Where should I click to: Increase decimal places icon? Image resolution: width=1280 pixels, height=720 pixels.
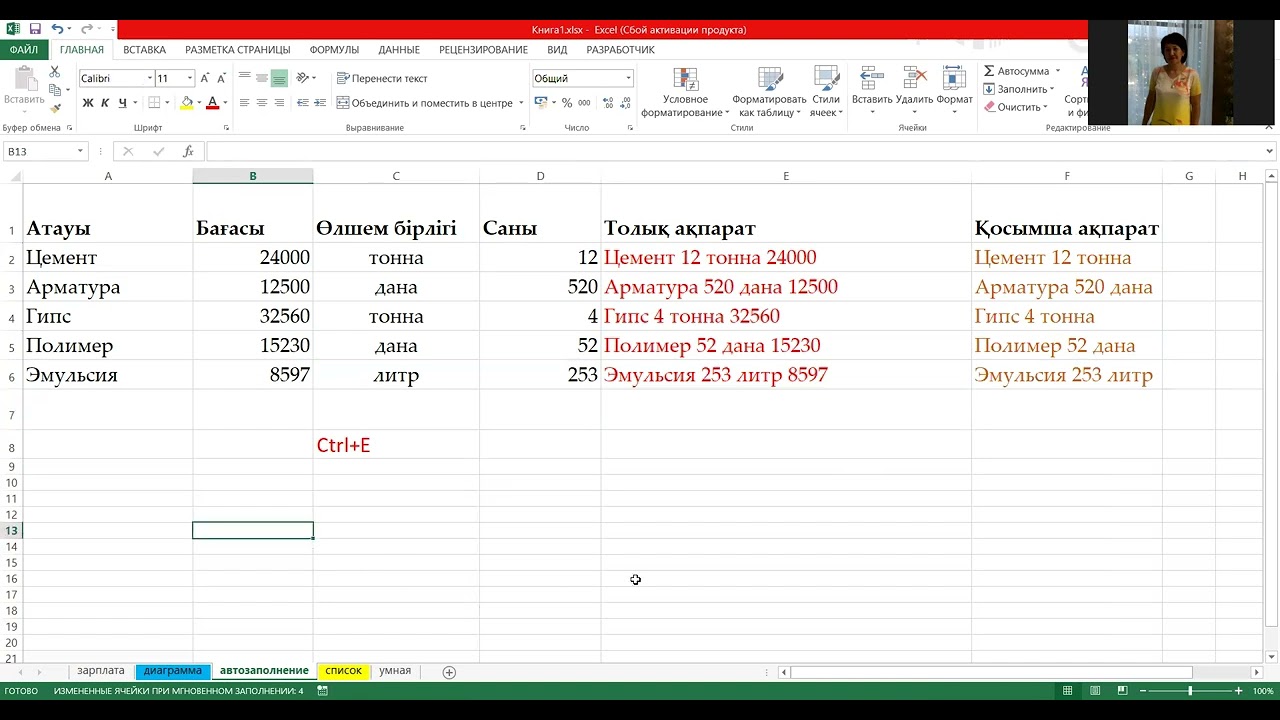tap(607, 103)
